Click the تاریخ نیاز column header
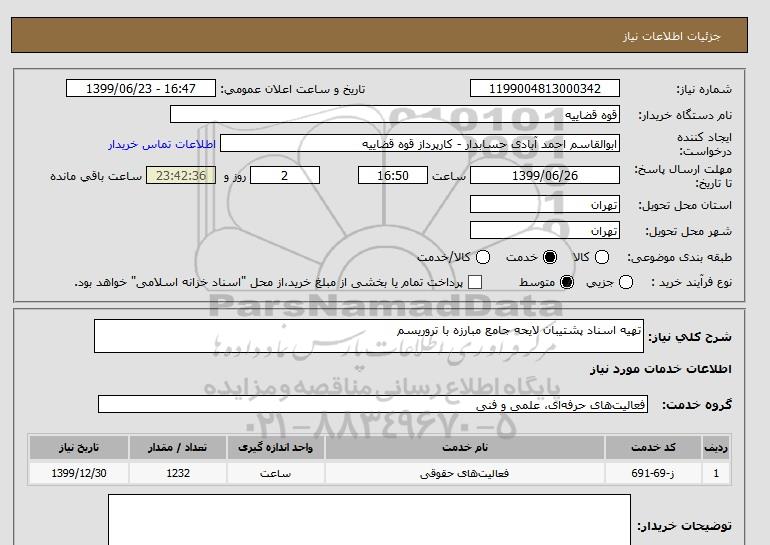The image size is (770, 545). 79,447
